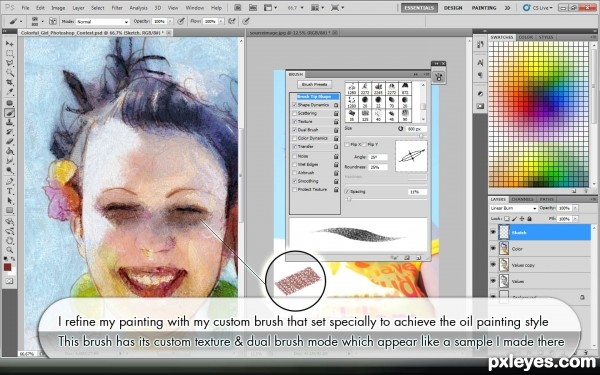
Task: Toggle the Dual Brush checkbox
Action: pos(294,130)
